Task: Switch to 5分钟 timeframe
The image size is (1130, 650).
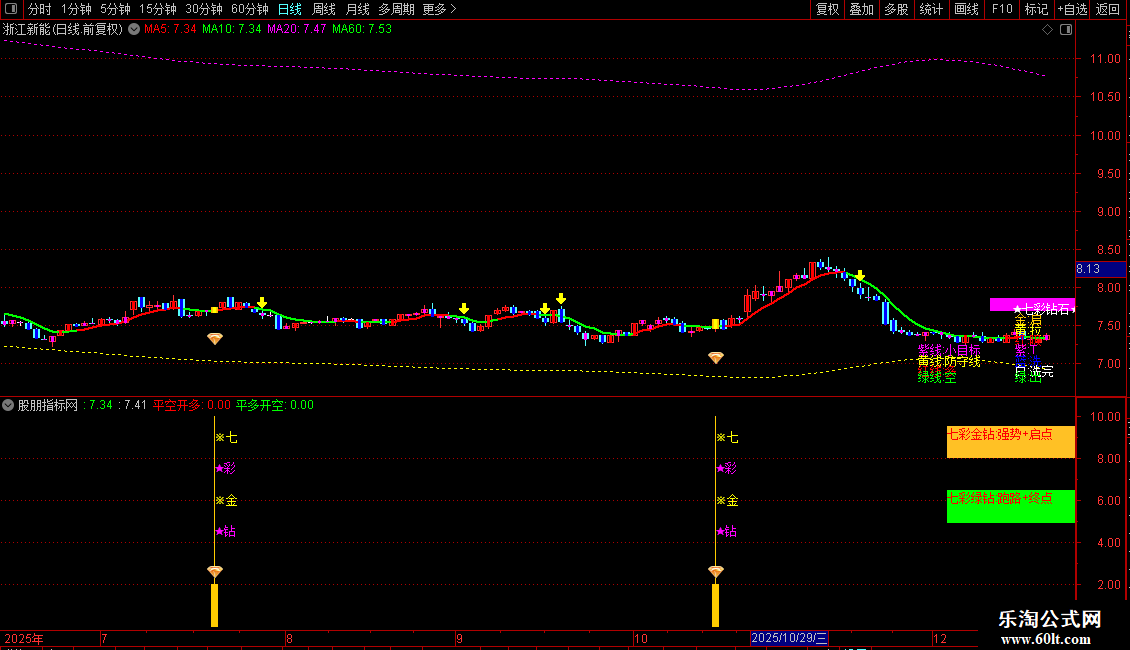Action: pyautogui.click(x=115, y=9)
